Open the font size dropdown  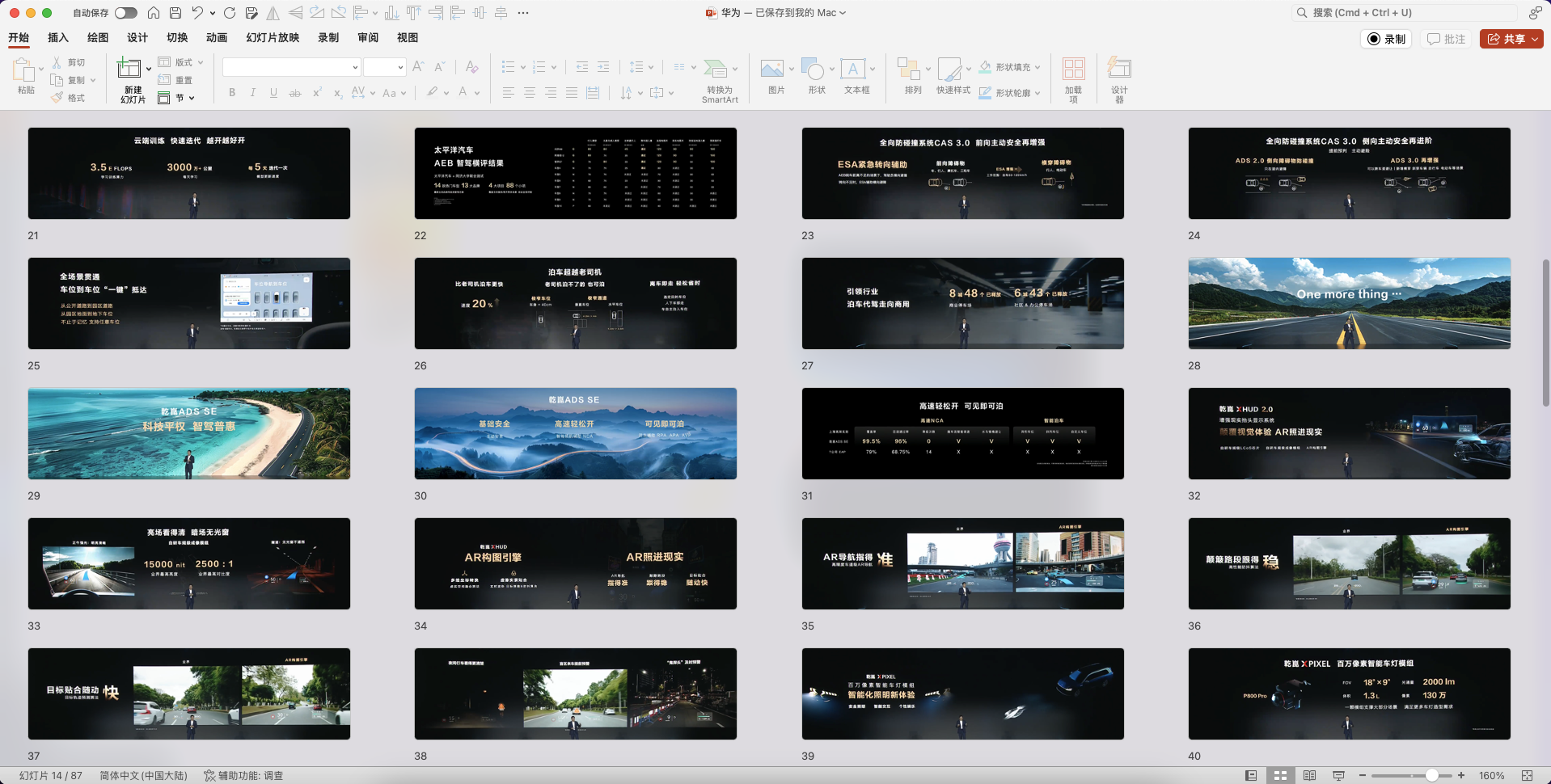click(399, 67)
